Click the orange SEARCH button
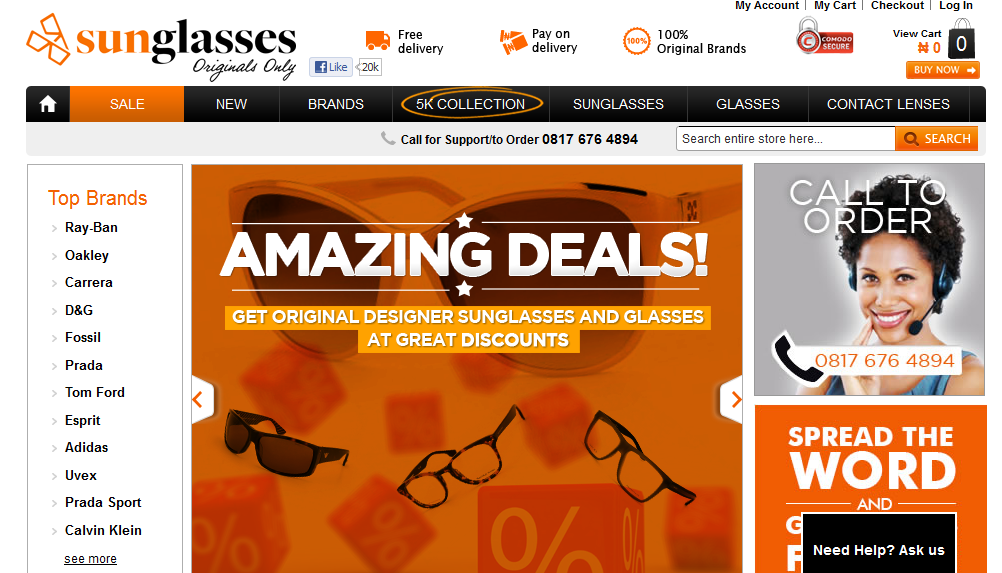1002x573 pixels. pos(937,139)
